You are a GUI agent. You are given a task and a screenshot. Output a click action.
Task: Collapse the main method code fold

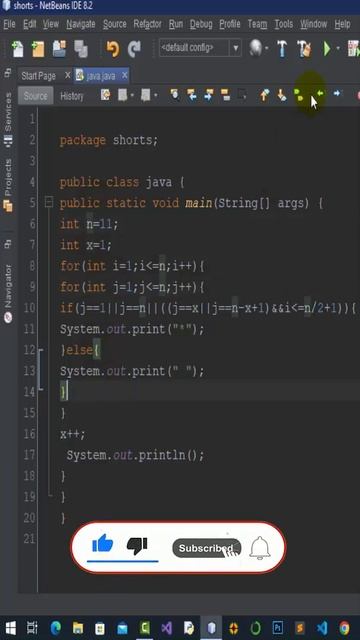pyautogui.click(x=49, y=202)
